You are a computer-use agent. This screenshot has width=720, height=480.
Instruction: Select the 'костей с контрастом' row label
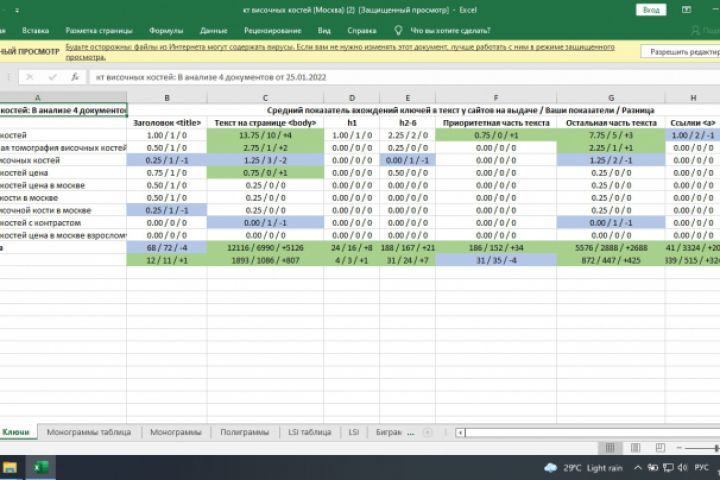click(x=63, y=223)
